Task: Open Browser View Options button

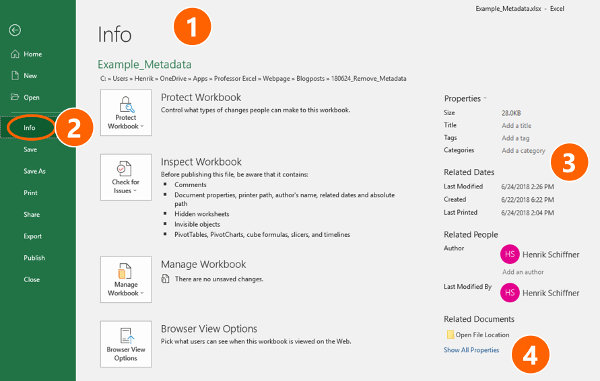Action: click(x=126, y=344)
